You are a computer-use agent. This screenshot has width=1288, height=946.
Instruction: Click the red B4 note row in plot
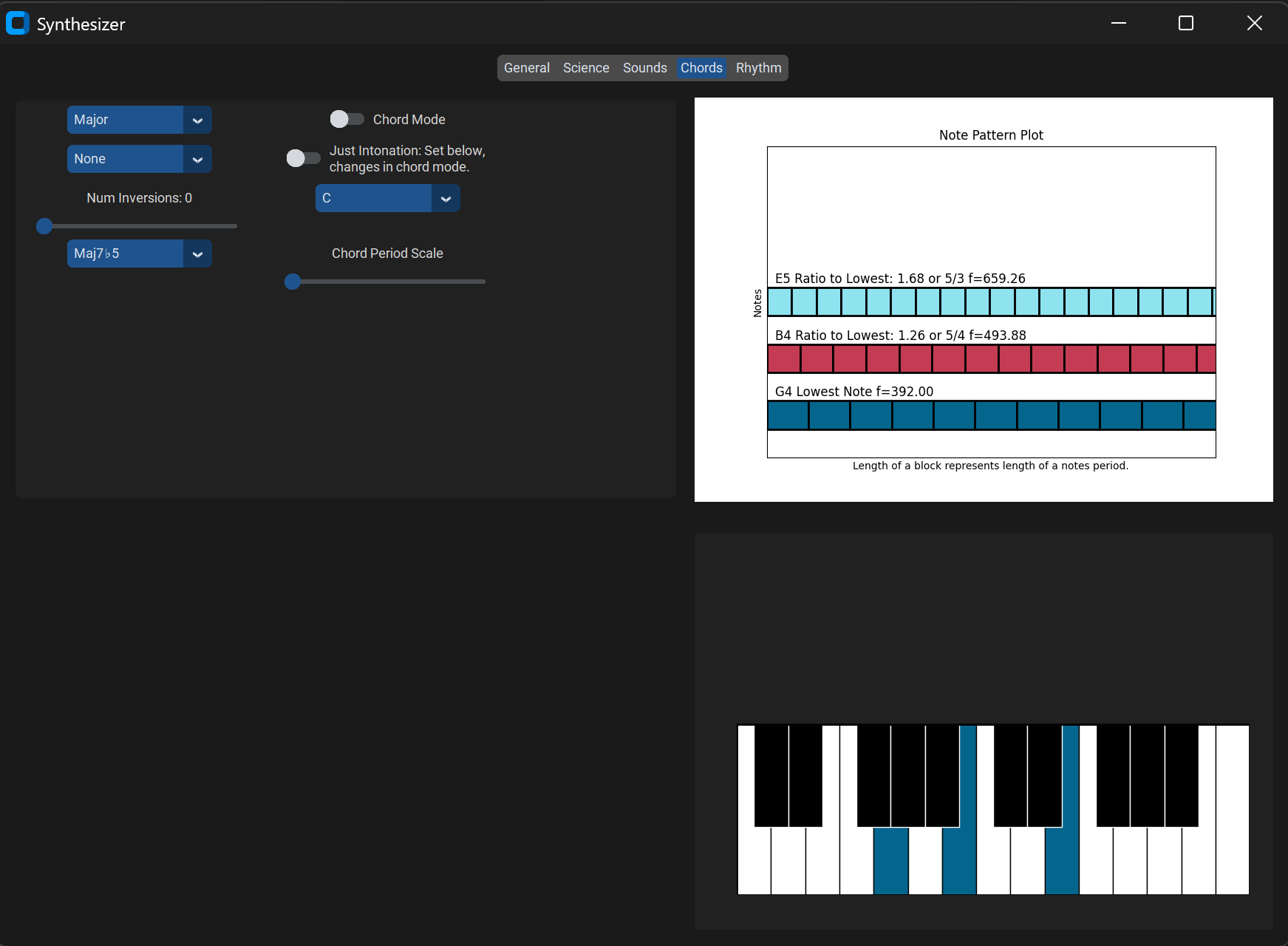click(x=991, y=359)
